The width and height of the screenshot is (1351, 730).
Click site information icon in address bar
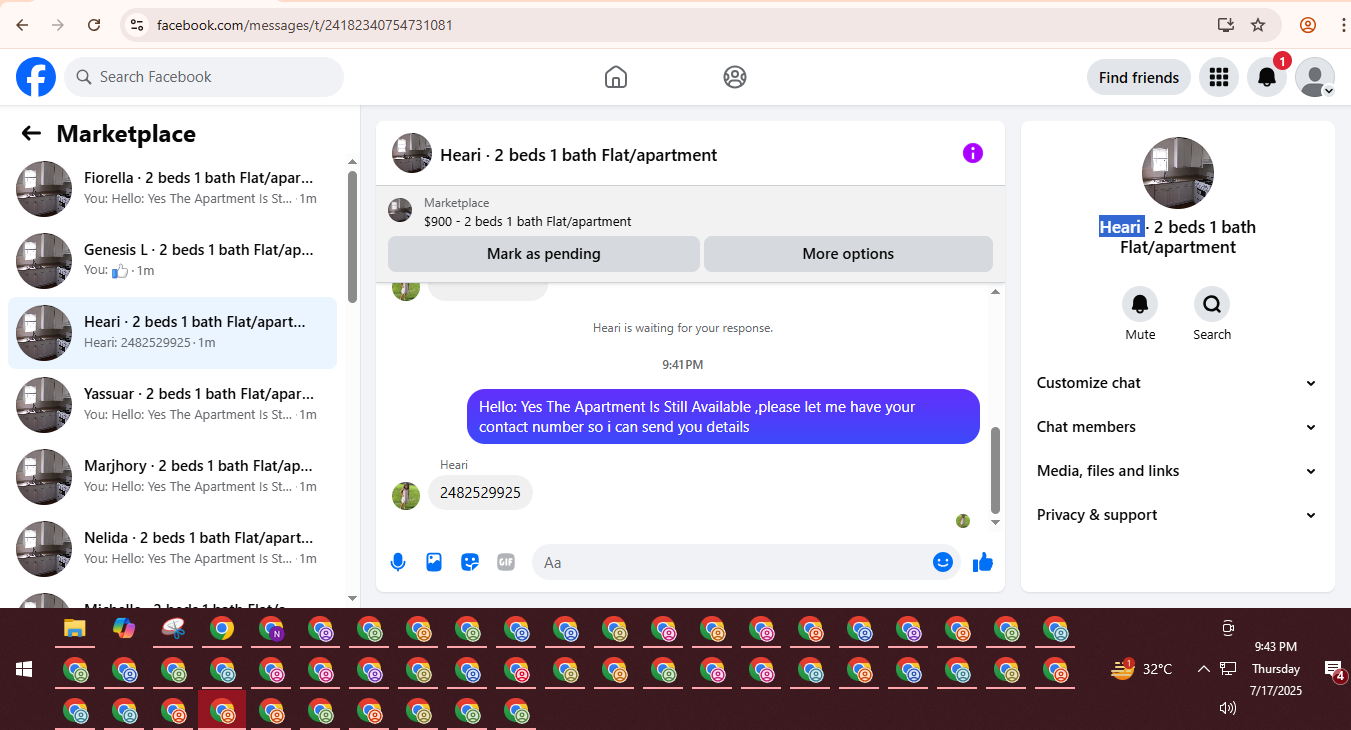click(137, 25)
